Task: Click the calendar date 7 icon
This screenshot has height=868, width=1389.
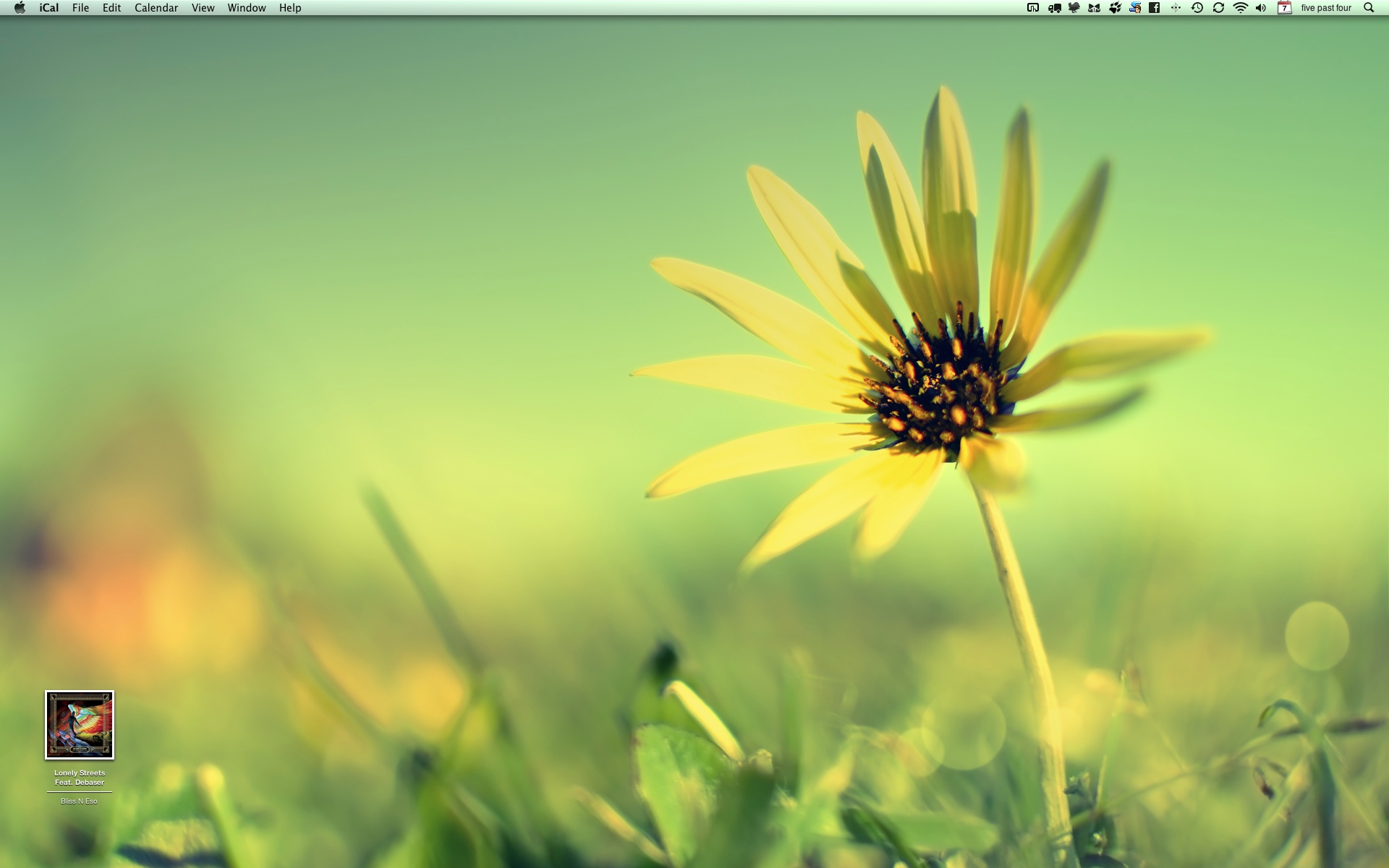Action: 1284,8
